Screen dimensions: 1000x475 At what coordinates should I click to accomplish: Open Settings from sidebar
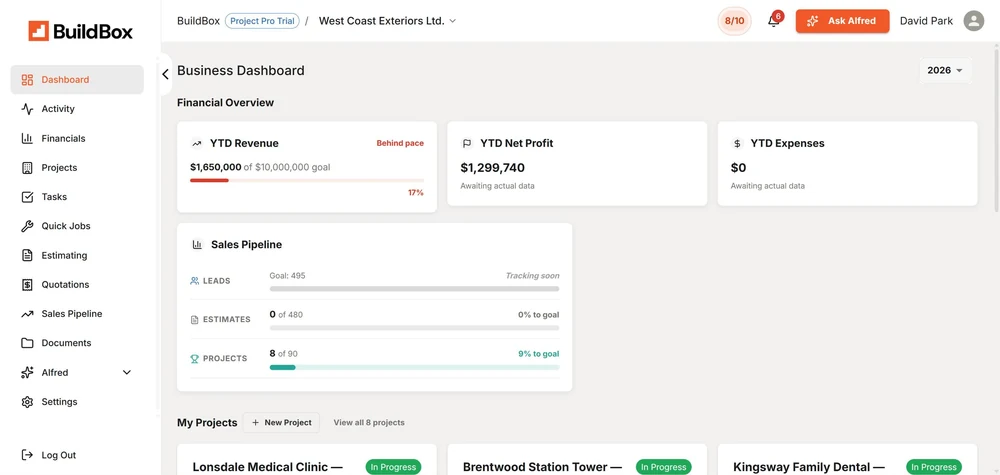click(x=77, y=402)
